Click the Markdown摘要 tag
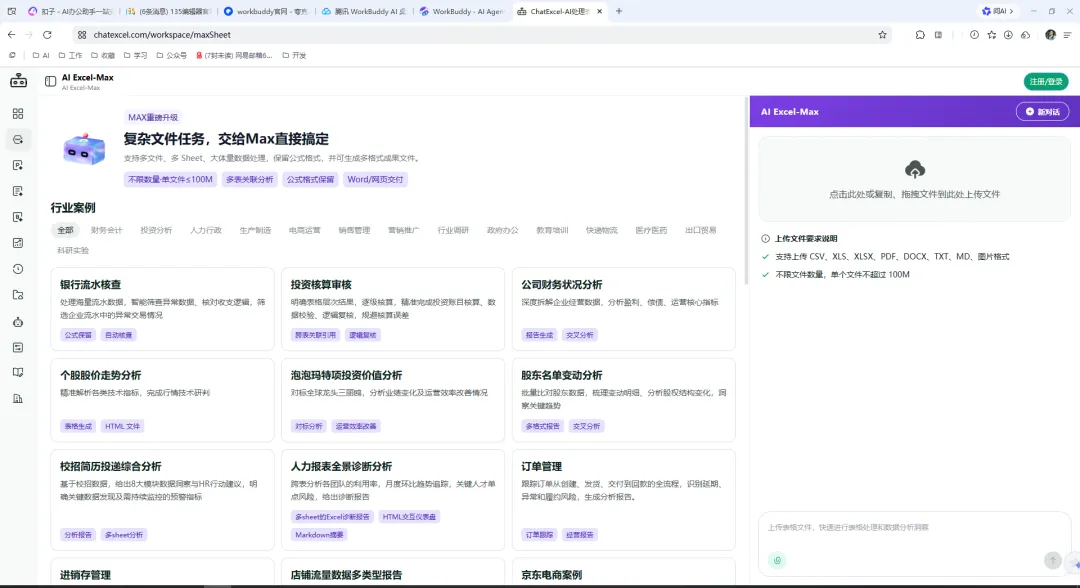1080x588 pixels. 319,535
